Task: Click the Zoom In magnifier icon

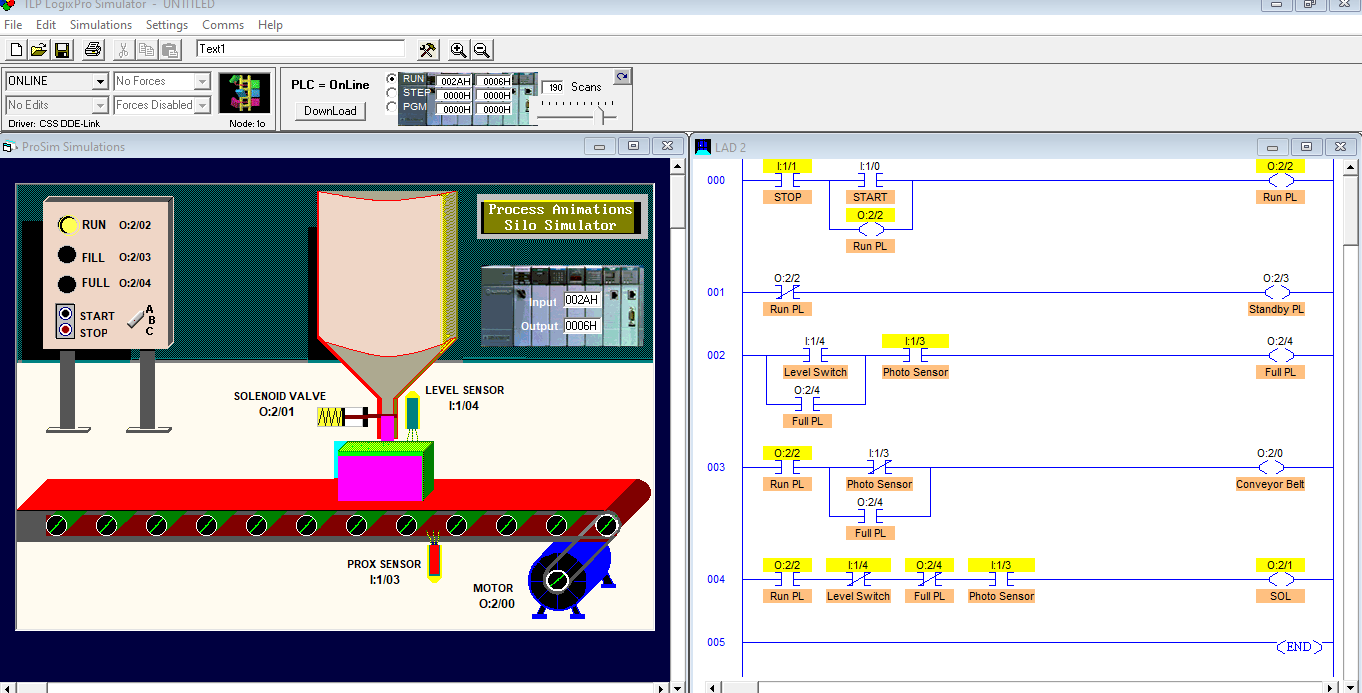Action: pyautogui.click(x=458, y=49)
